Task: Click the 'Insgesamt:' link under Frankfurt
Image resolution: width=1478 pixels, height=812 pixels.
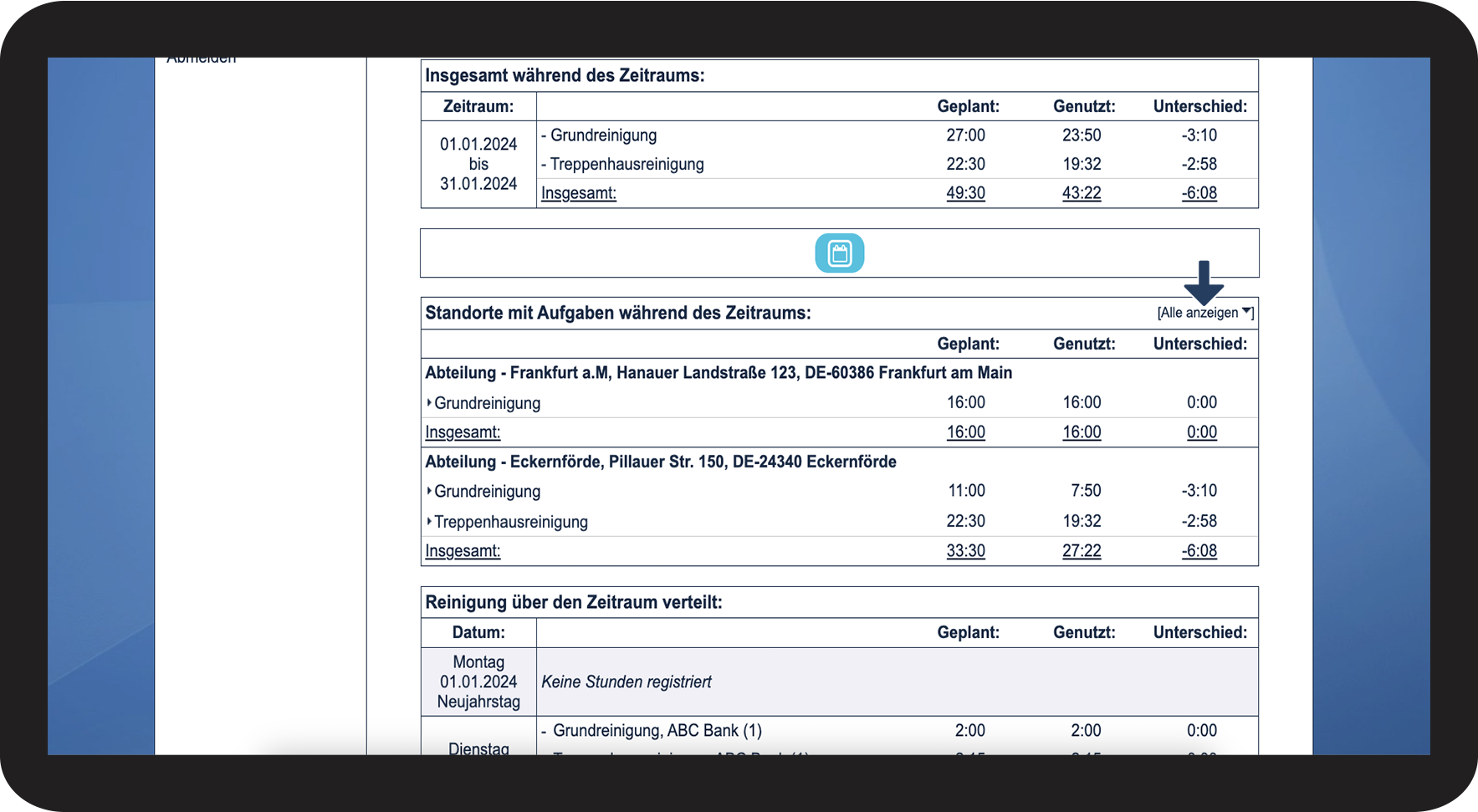Action: [463, 432]
